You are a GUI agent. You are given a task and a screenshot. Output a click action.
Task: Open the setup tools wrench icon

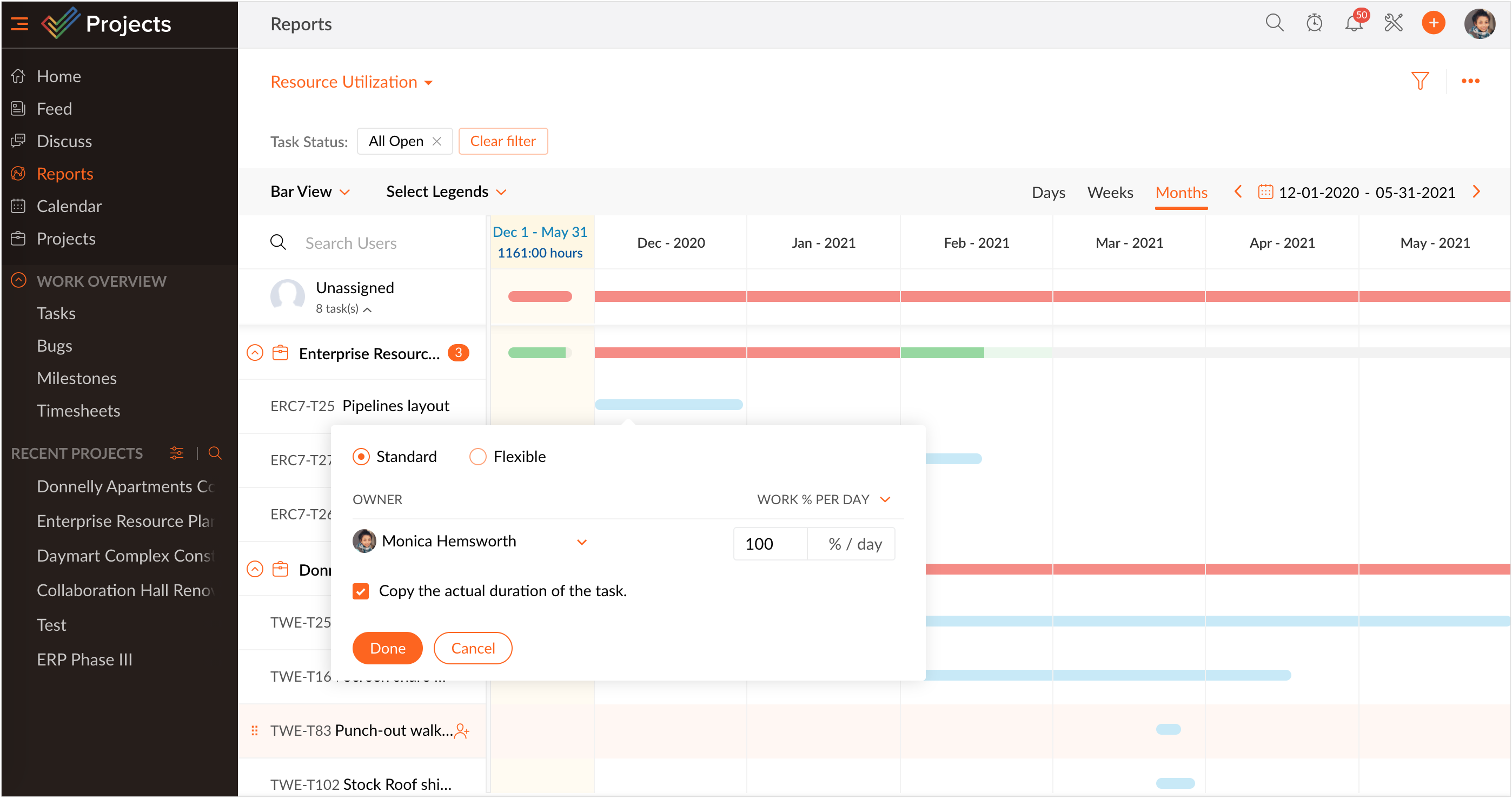click(x=1394, y=23)
